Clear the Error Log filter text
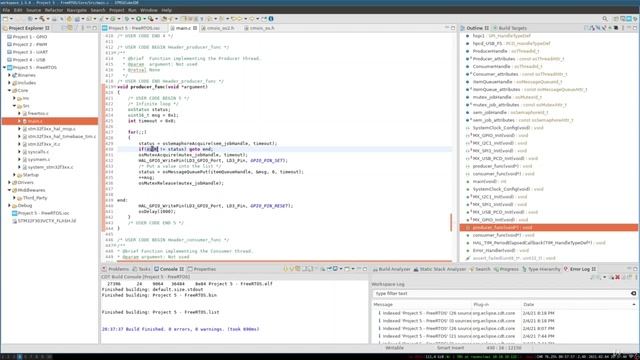 pos(633,293)
